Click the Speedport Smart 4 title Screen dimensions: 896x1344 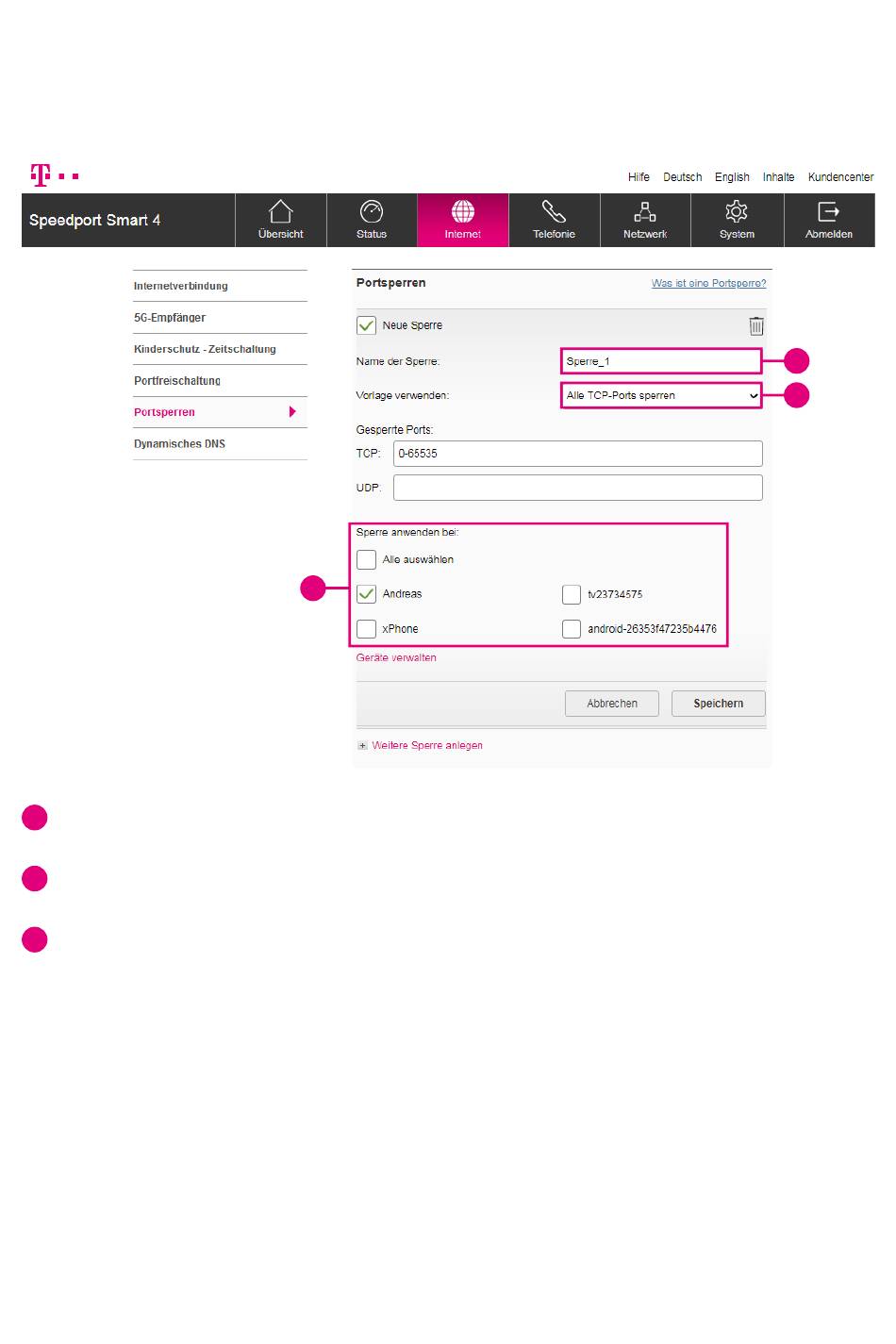click(94, 220)
